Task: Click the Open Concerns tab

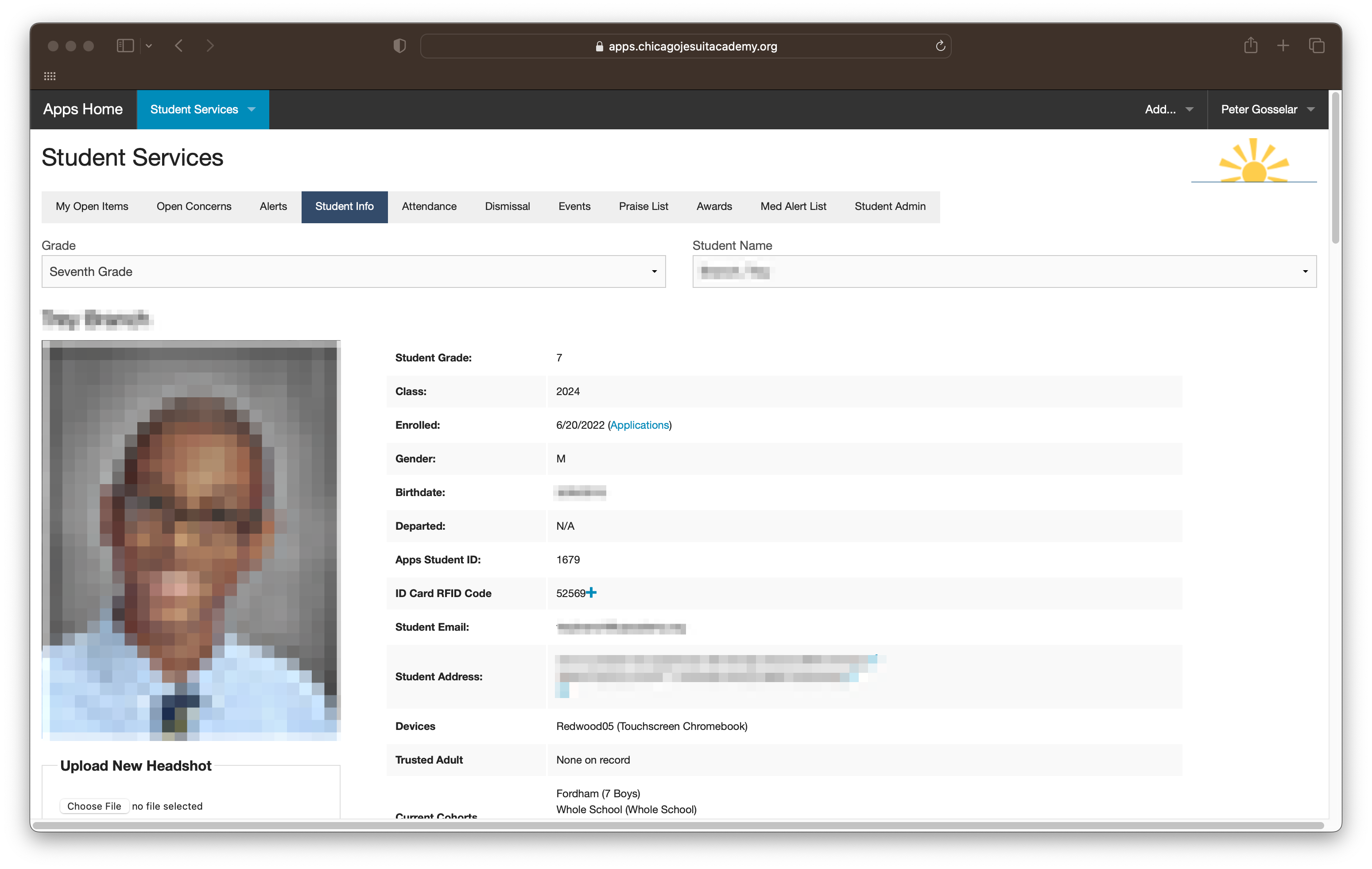Action: [194, 206]
